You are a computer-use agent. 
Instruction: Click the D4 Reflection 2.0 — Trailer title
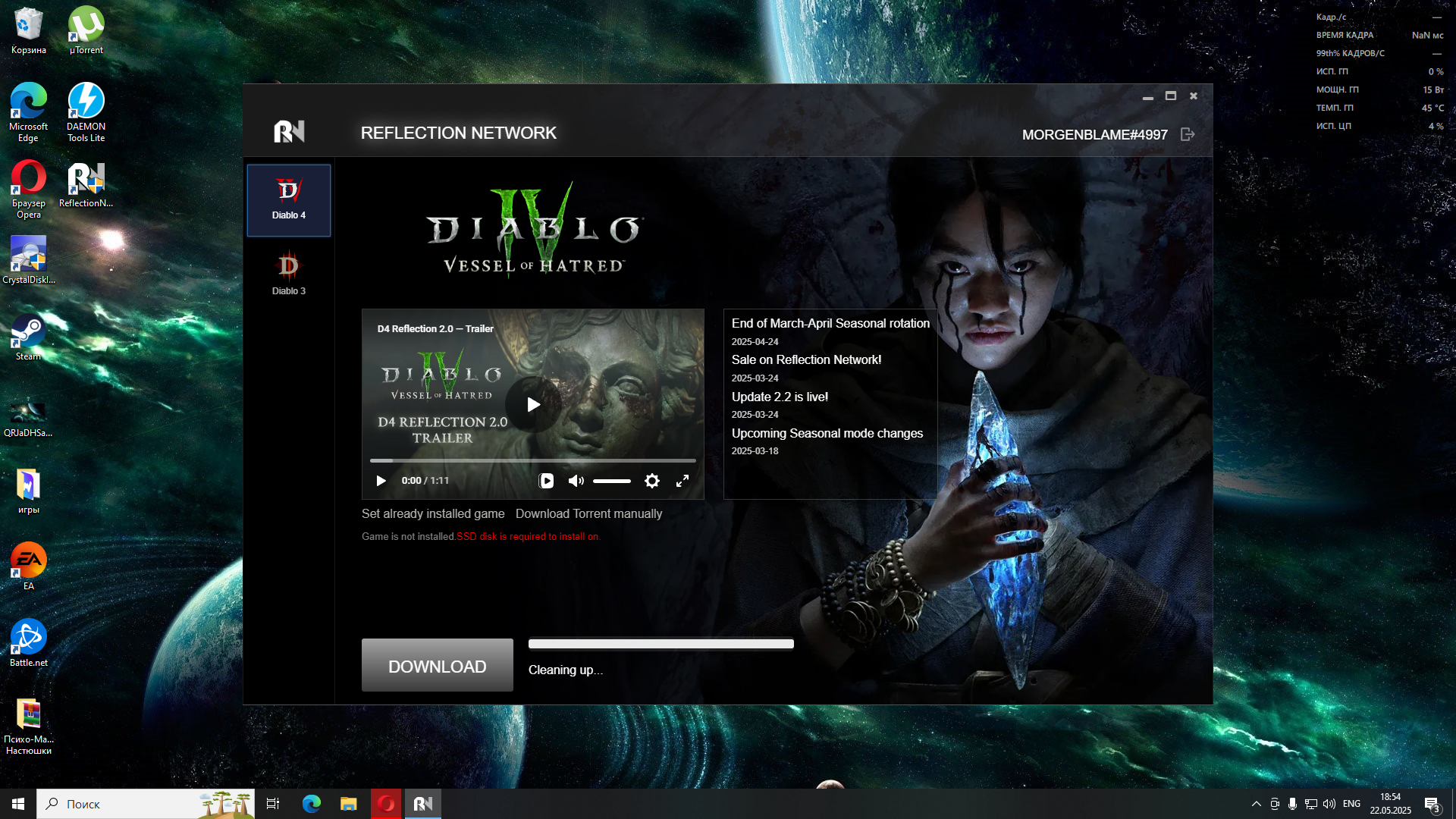(x=435, y=328)
